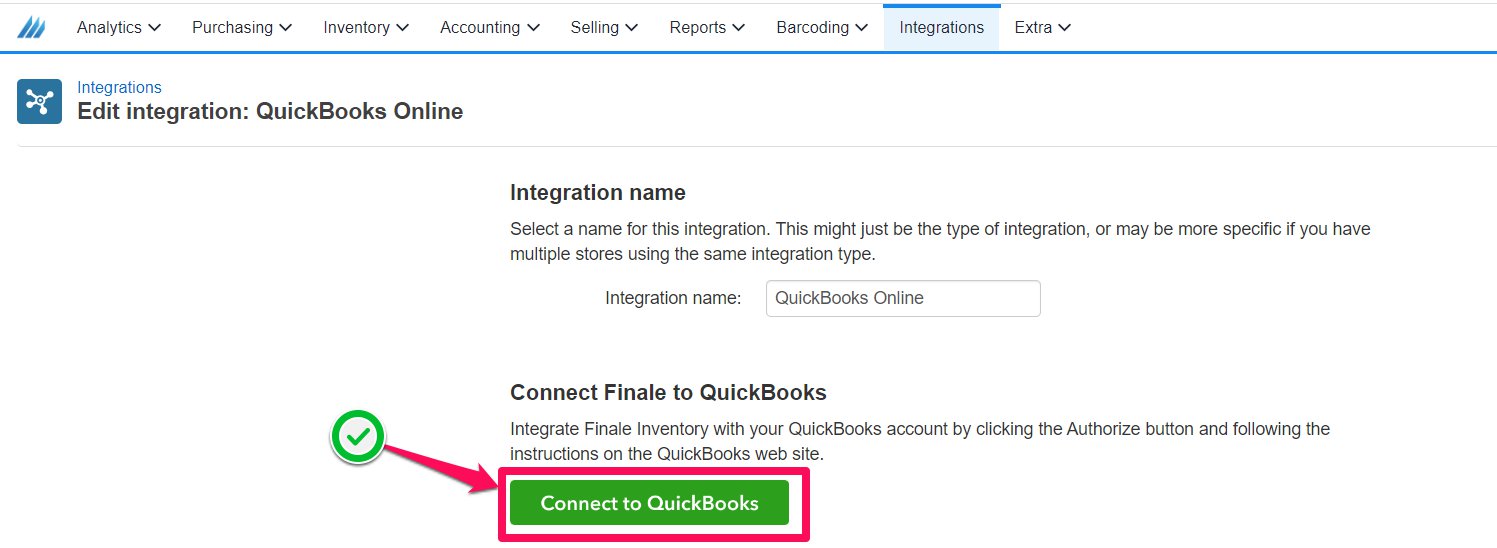
Task: Open the Analytics dropdown menu
Action: 119,28
